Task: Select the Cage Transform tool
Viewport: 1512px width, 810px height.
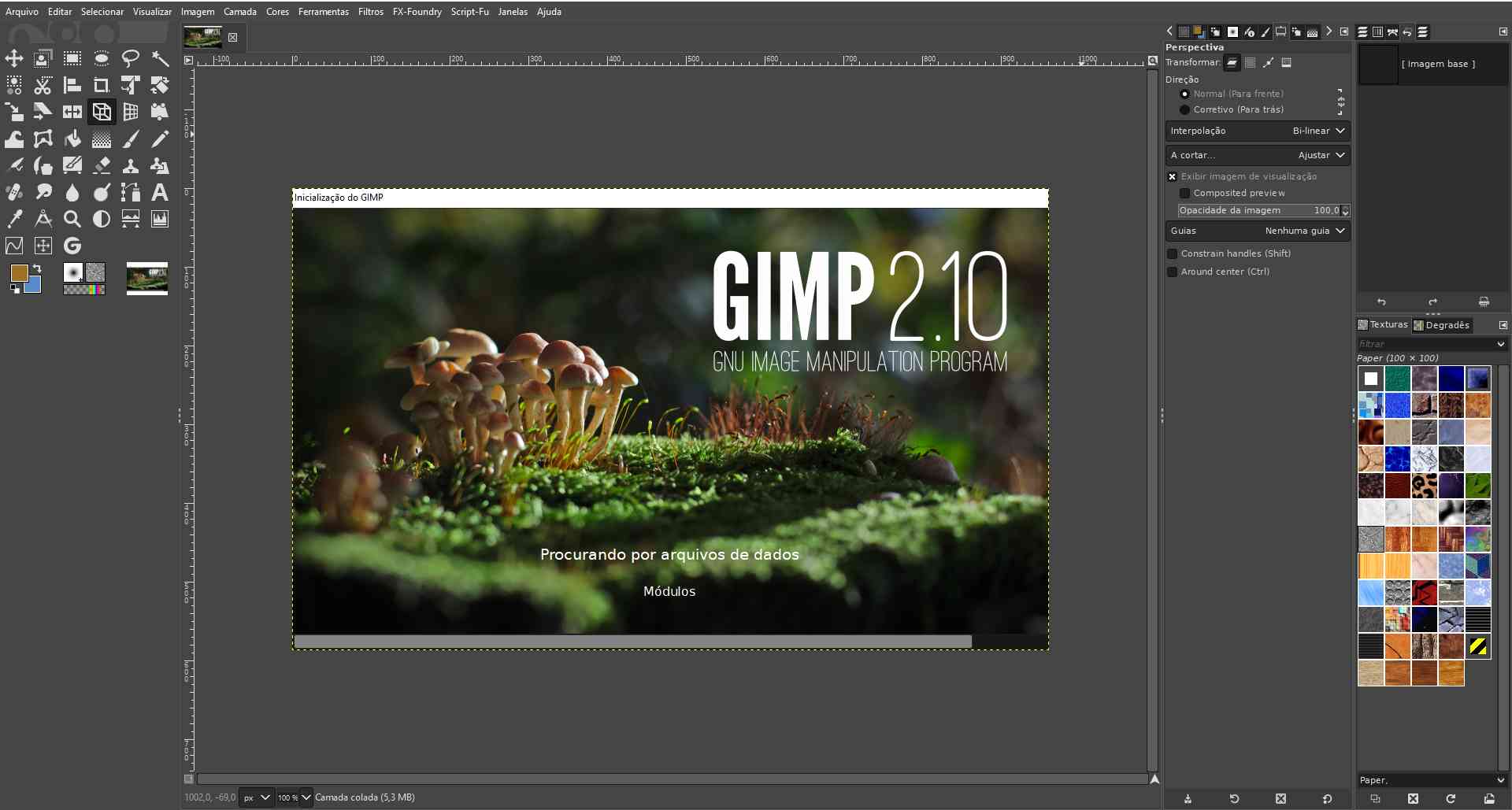Action: (43, 139)
